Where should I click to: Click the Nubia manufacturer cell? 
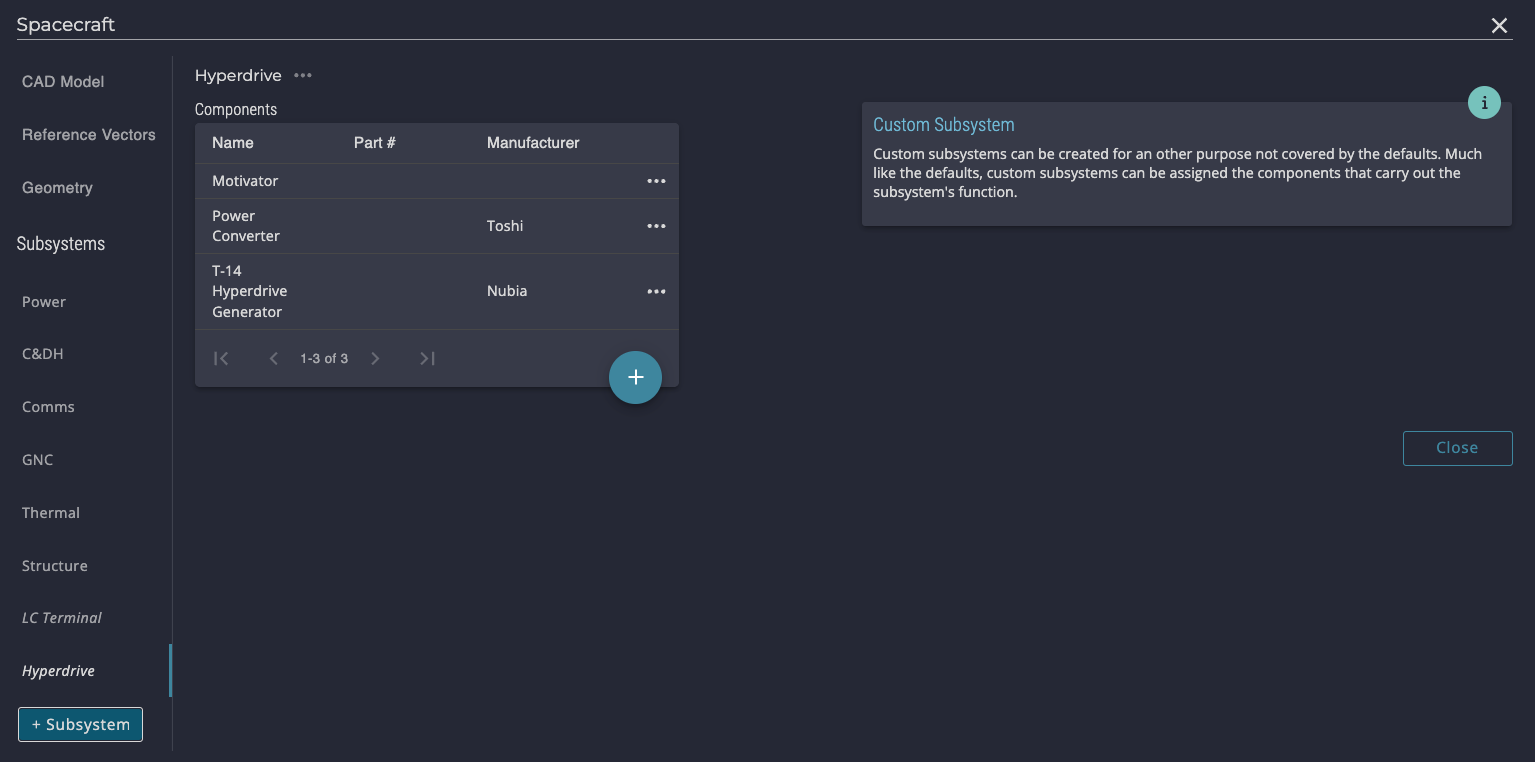pyautogui.click(x=507, y=291)
